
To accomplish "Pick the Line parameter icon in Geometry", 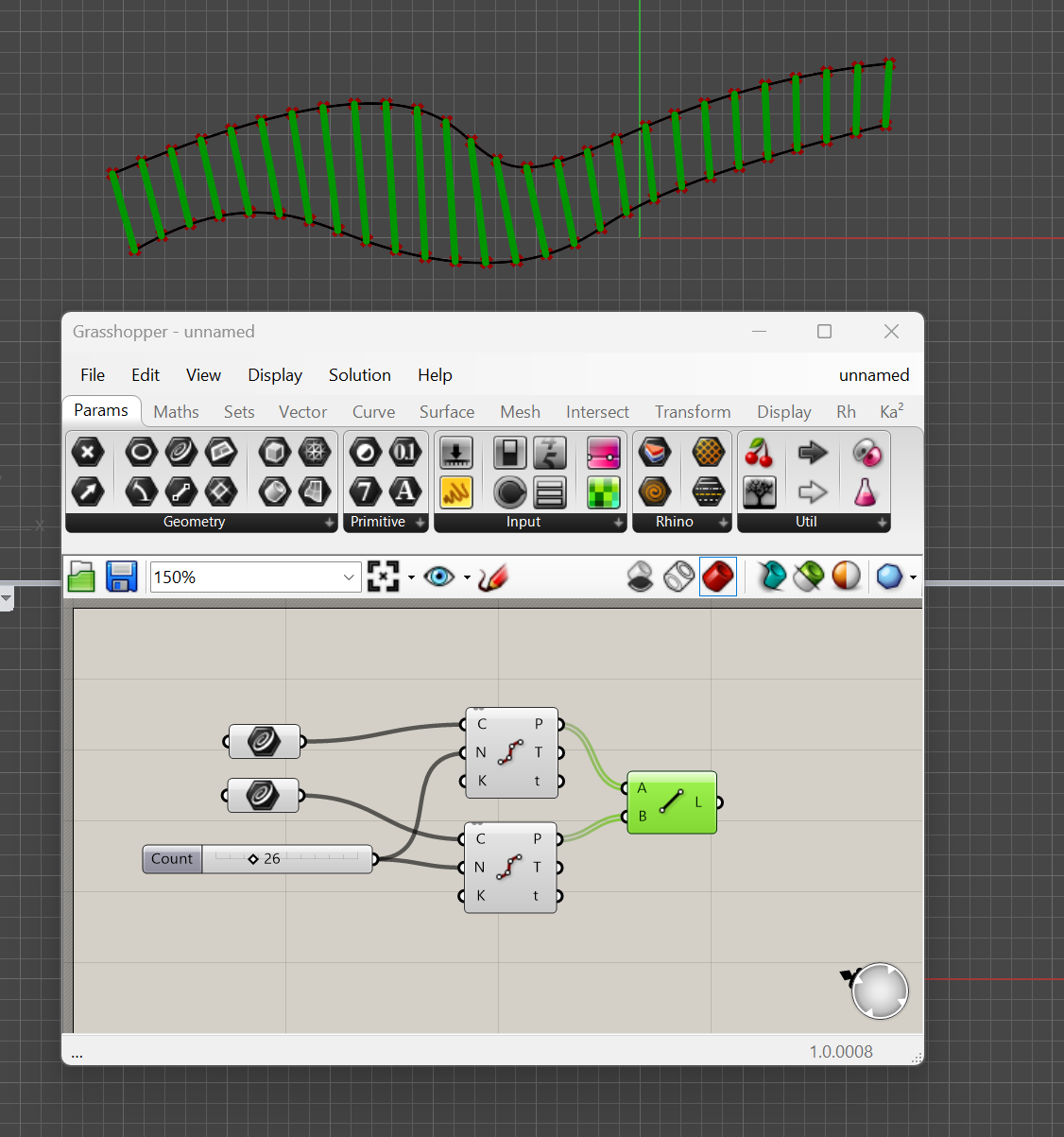I will pyautogui.click(x=180, y=491).
